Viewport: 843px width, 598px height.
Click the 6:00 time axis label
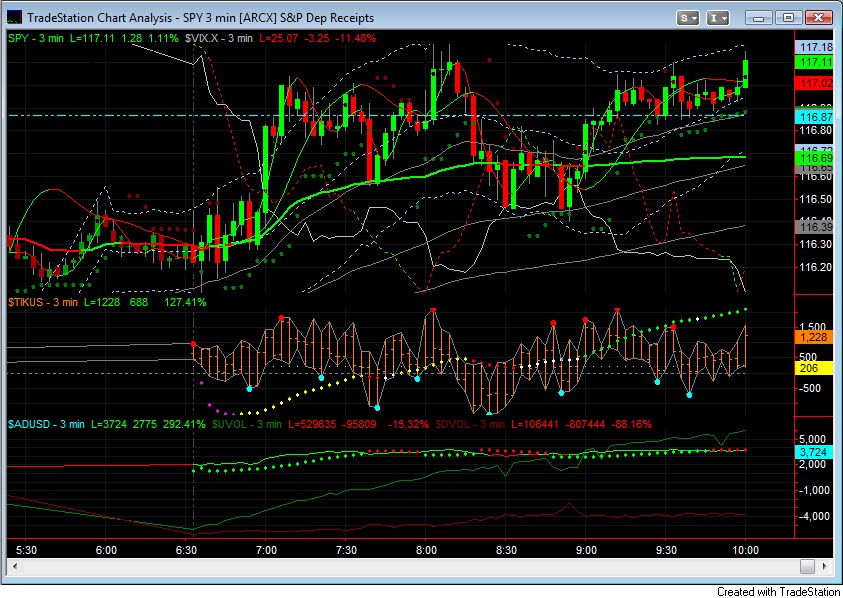tap(106, 550)
